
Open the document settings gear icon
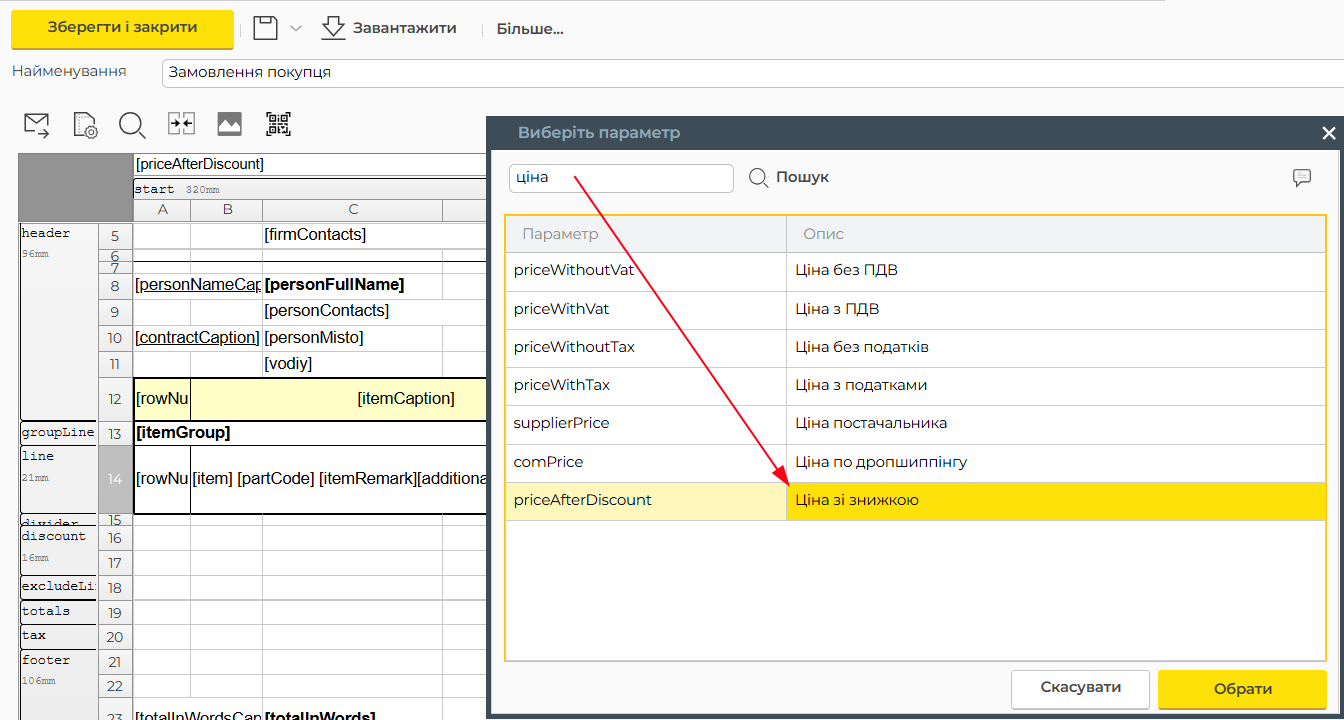[x=85, y=125]
